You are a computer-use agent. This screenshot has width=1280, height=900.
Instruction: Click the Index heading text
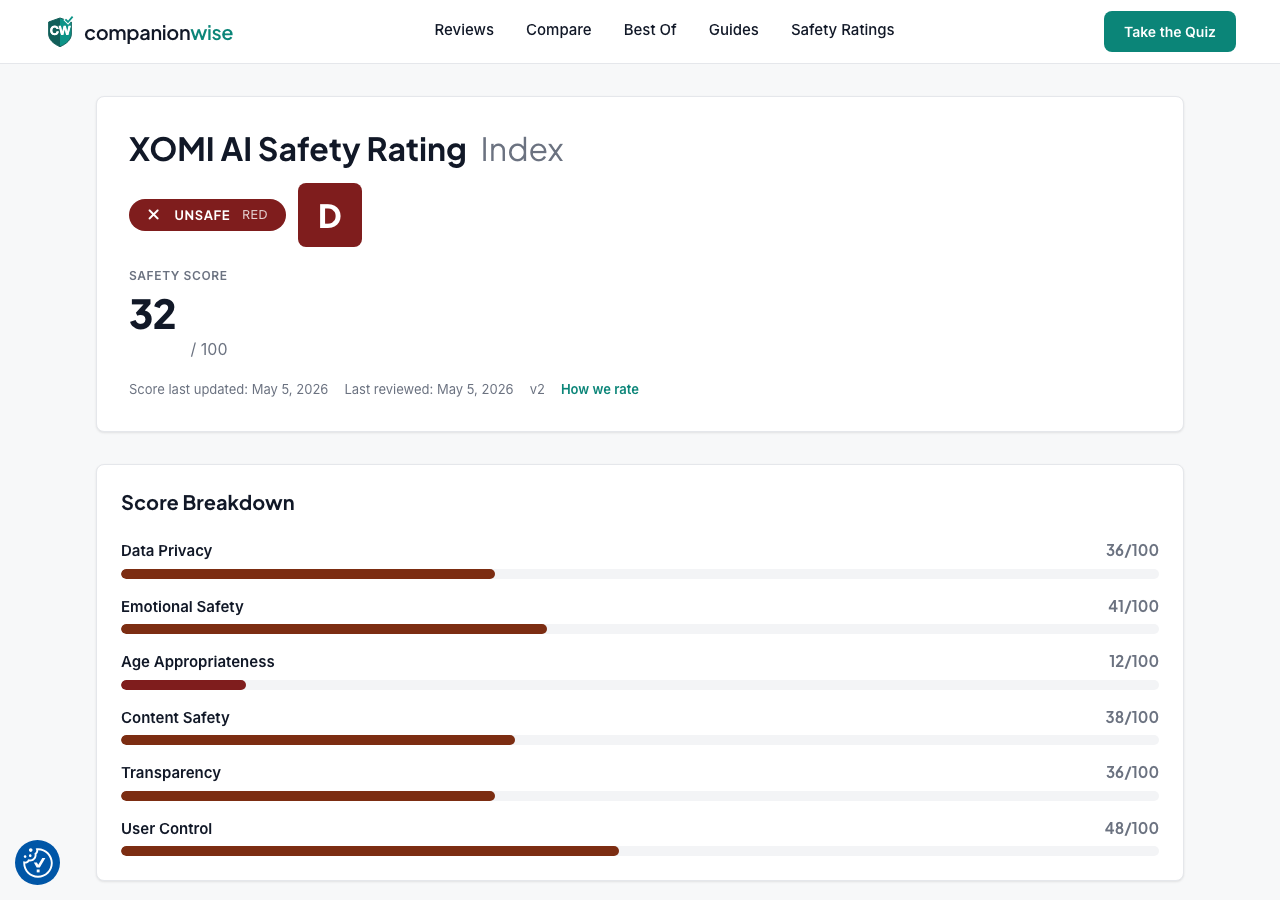point(522,150)
